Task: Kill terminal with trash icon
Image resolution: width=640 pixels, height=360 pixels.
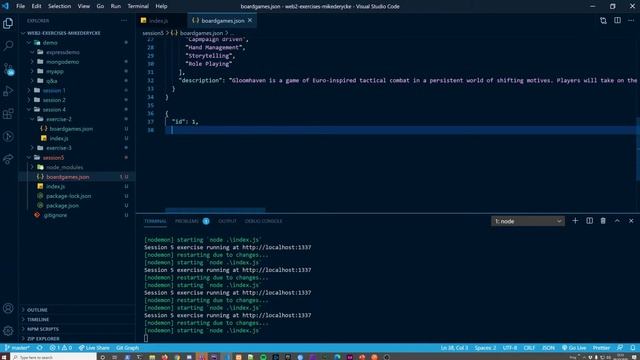Action: [603, 221]
